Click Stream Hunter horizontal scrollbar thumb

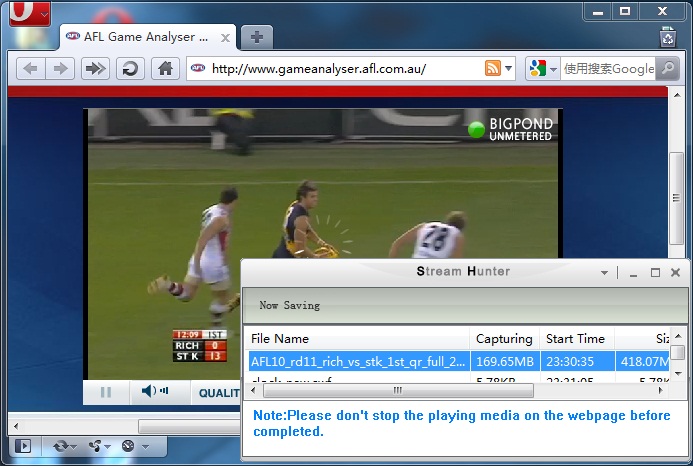coord(398,391)
